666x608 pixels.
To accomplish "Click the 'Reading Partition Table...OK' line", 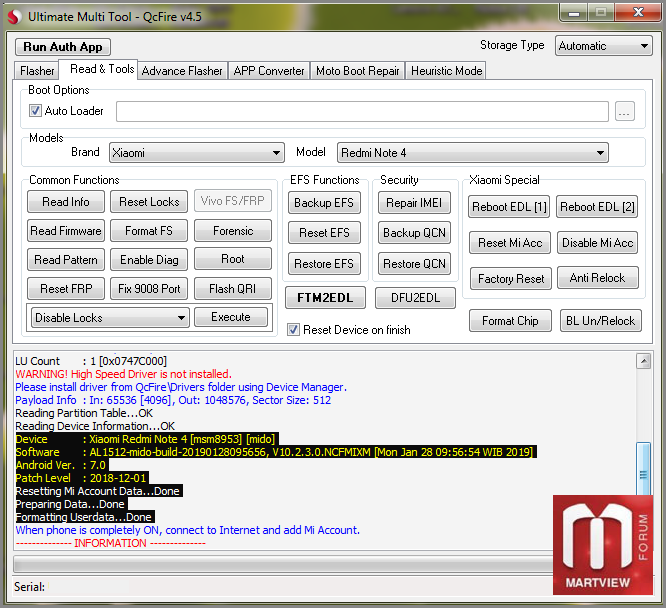I will [x=84, y=413].
